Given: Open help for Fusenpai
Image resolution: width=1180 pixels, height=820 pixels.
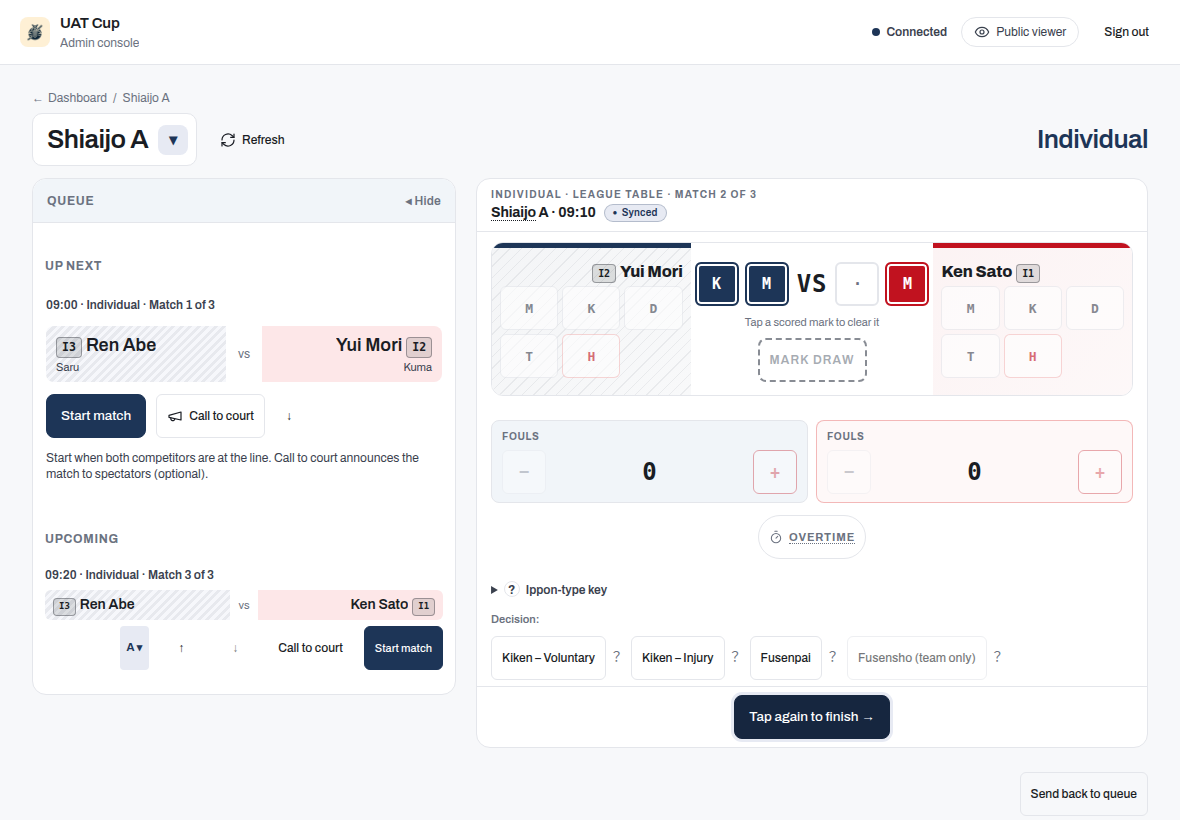Looking at the screenshot, I should [x=832, y=657].
